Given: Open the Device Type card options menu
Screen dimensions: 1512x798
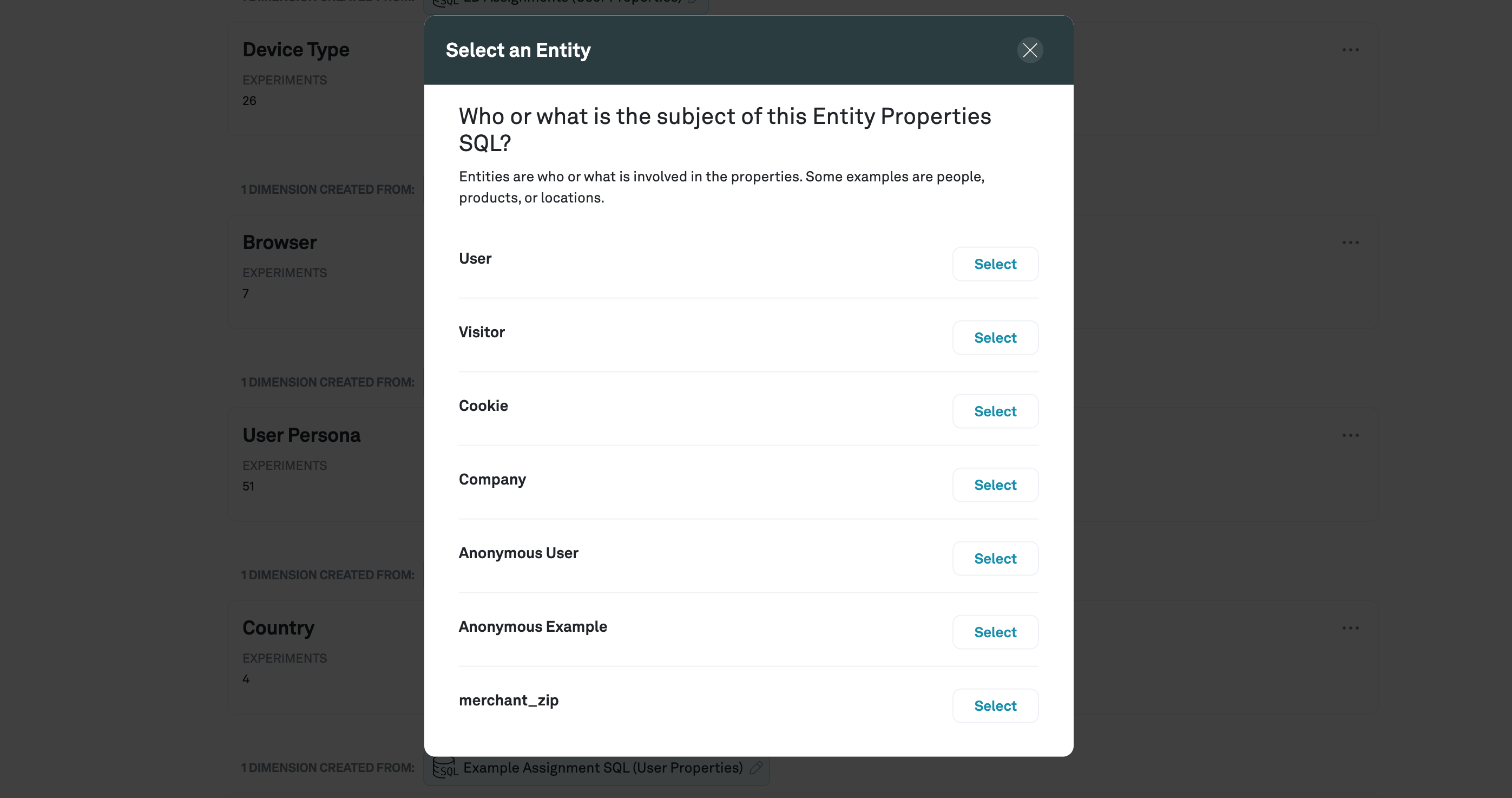Looking at the screenshot, I should coord(1350,50).
